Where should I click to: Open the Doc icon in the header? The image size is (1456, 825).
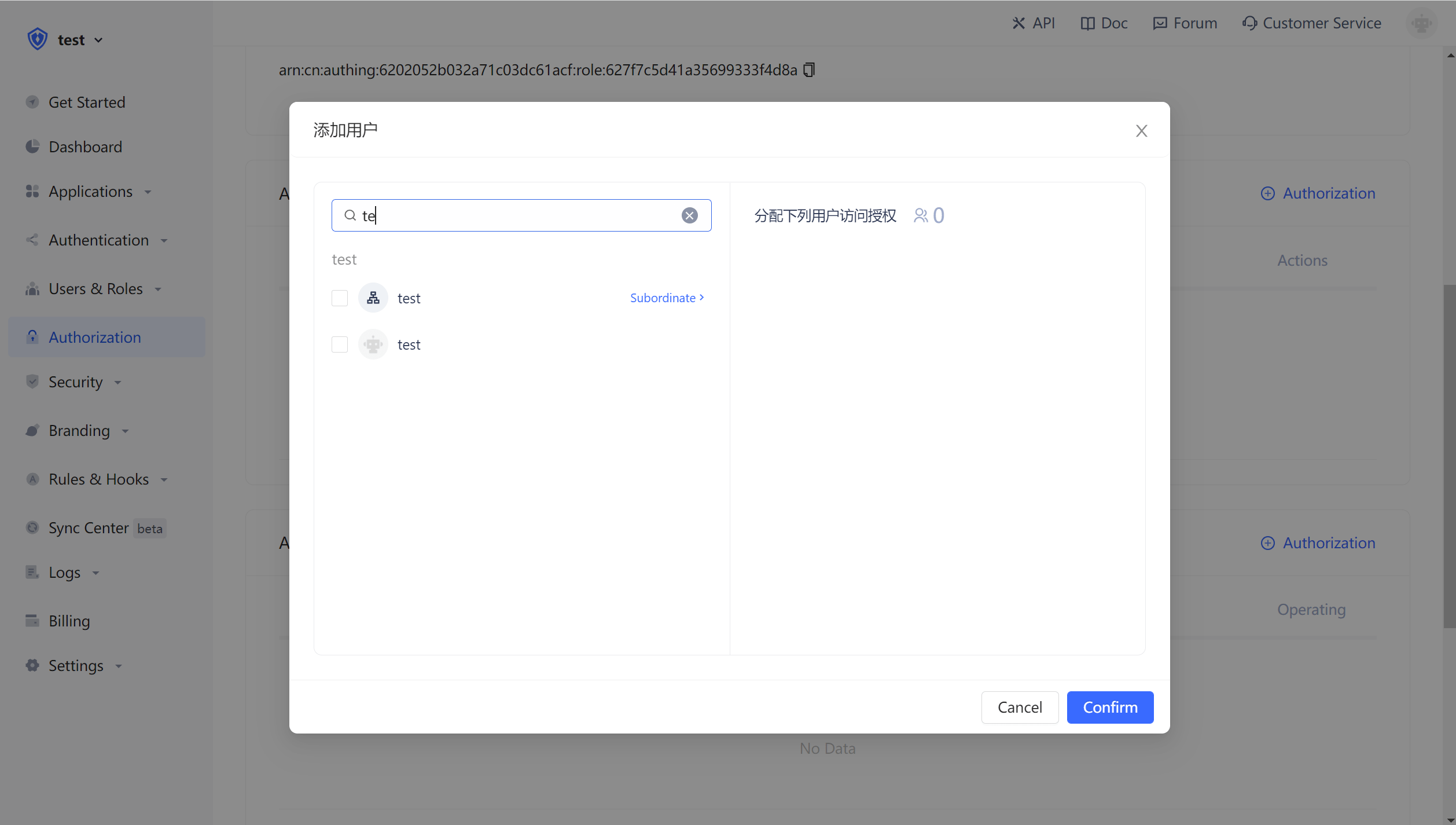pyautogui.click(x=1087, y=23)
